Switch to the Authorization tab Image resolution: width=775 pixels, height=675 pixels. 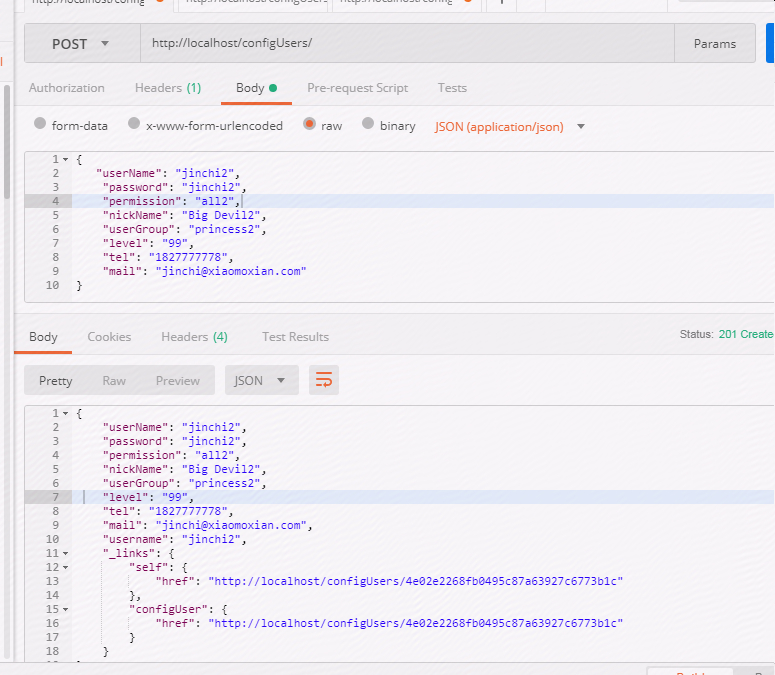click(67, 88)
